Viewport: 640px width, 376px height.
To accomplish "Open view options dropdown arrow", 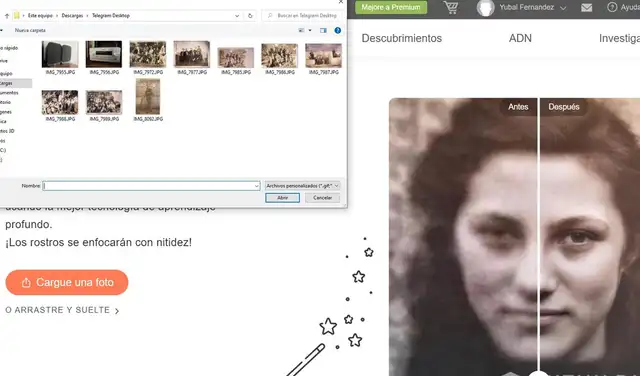I will pos(310,30).
